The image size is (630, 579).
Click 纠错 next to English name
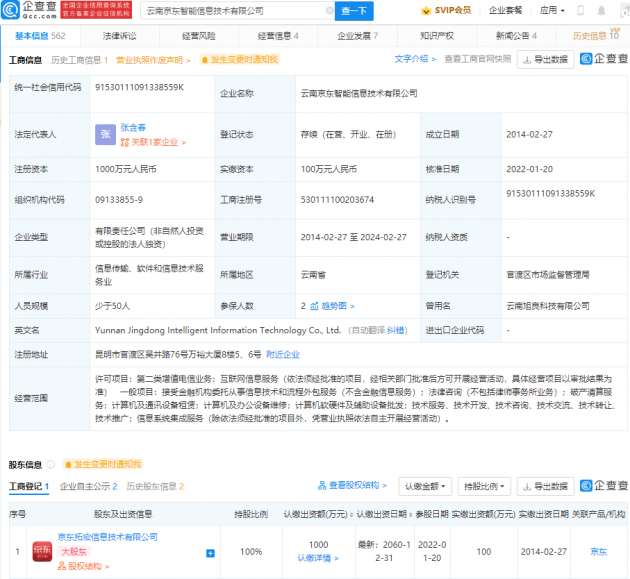coord(395,330)
